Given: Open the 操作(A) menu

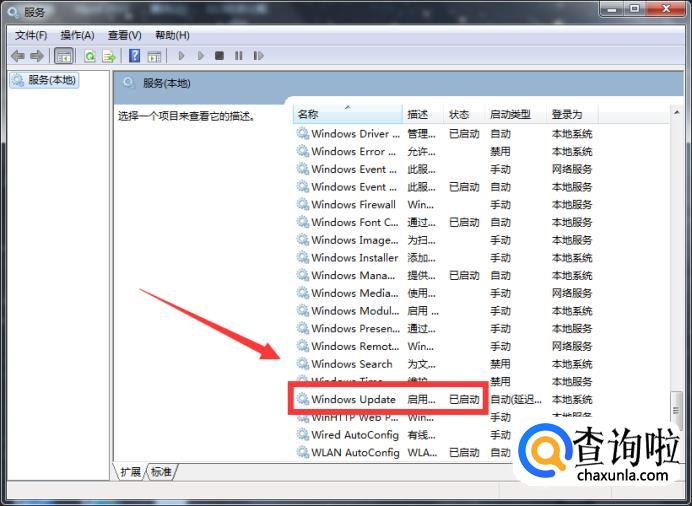Looking at the screenshot, I should point(77,35).
